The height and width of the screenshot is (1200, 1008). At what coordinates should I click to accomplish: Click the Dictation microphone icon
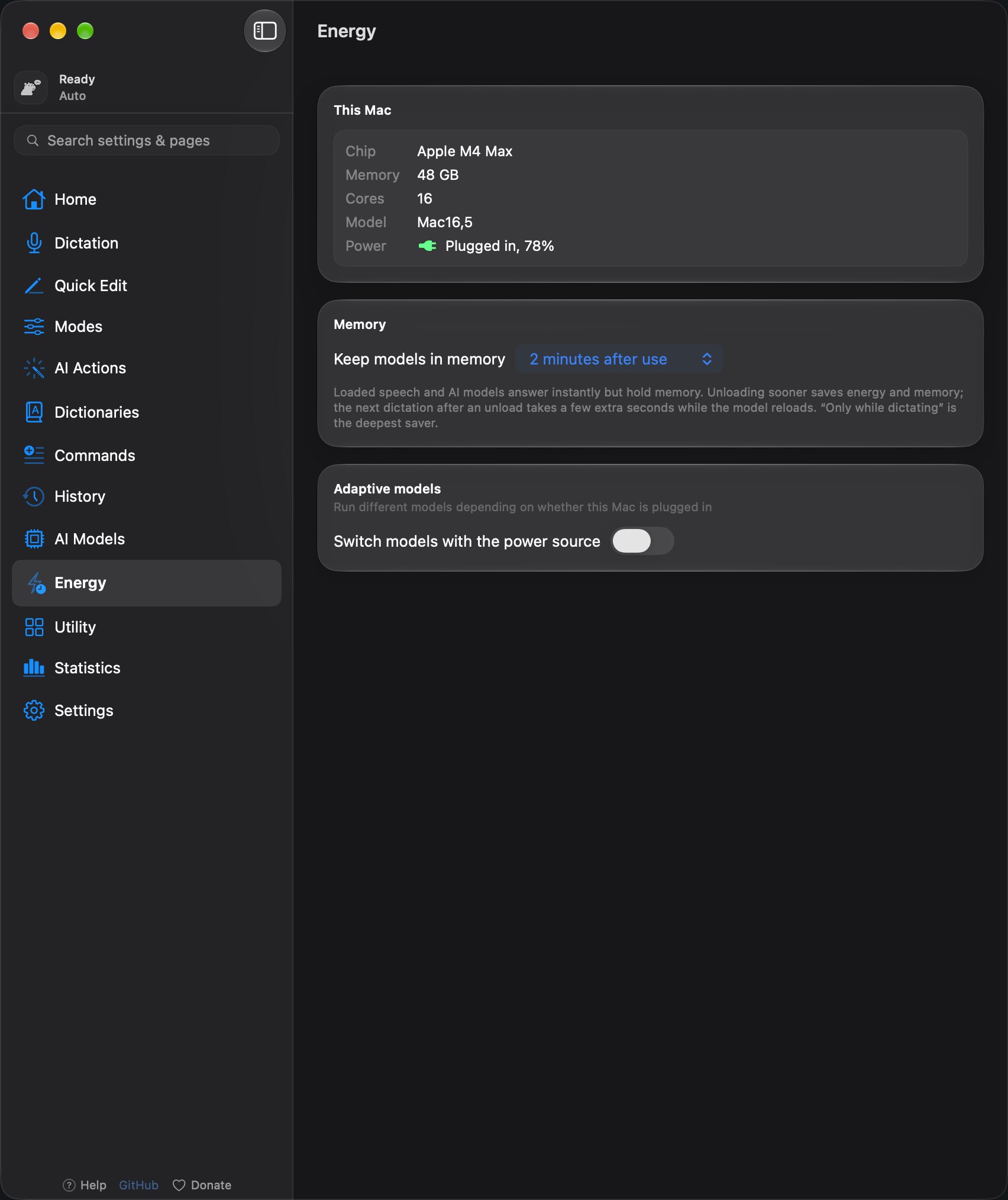[34, 243]
